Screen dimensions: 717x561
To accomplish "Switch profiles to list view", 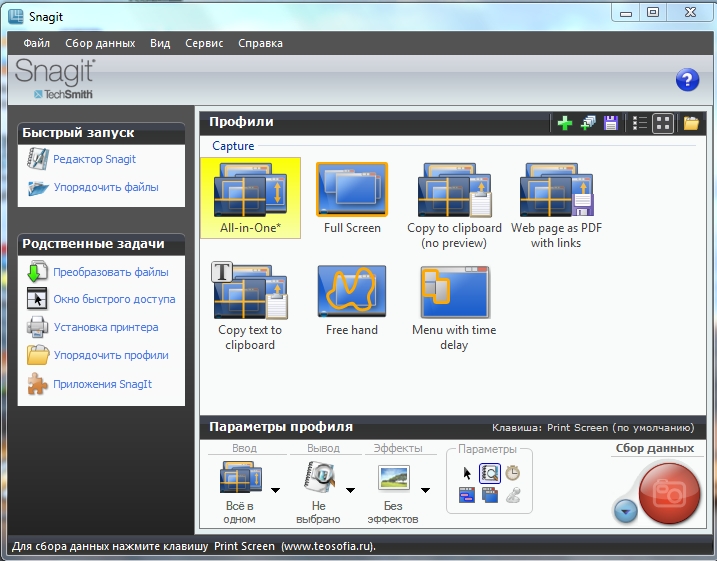I will point(639,123).
